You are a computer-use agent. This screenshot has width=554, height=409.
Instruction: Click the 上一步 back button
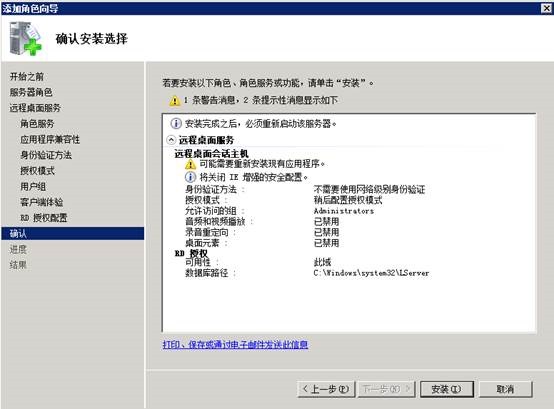(326, 389)
